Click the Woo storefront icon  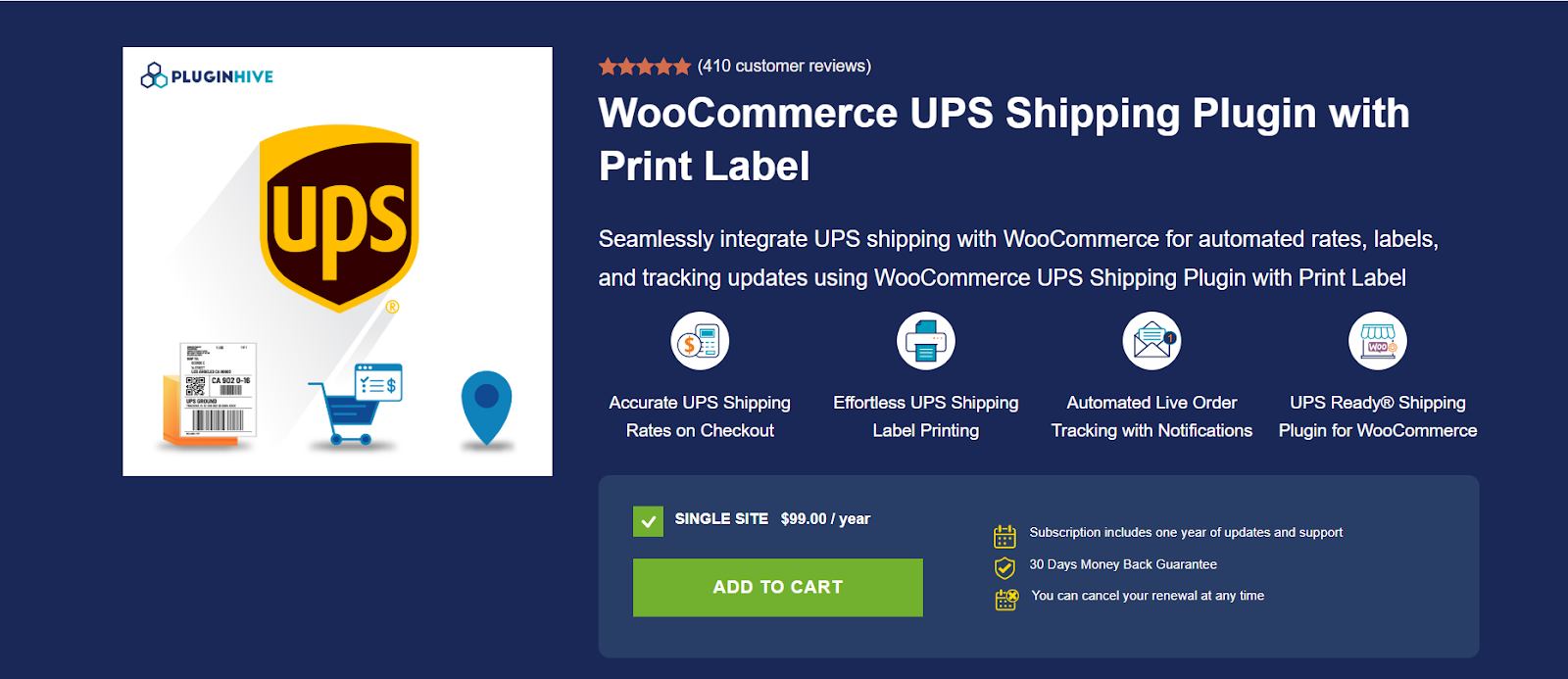[x=1377, y=341]
